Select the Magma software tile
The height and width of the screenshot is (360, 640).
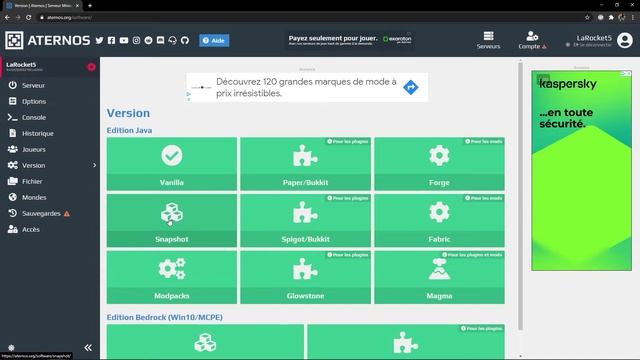[439, 277]
